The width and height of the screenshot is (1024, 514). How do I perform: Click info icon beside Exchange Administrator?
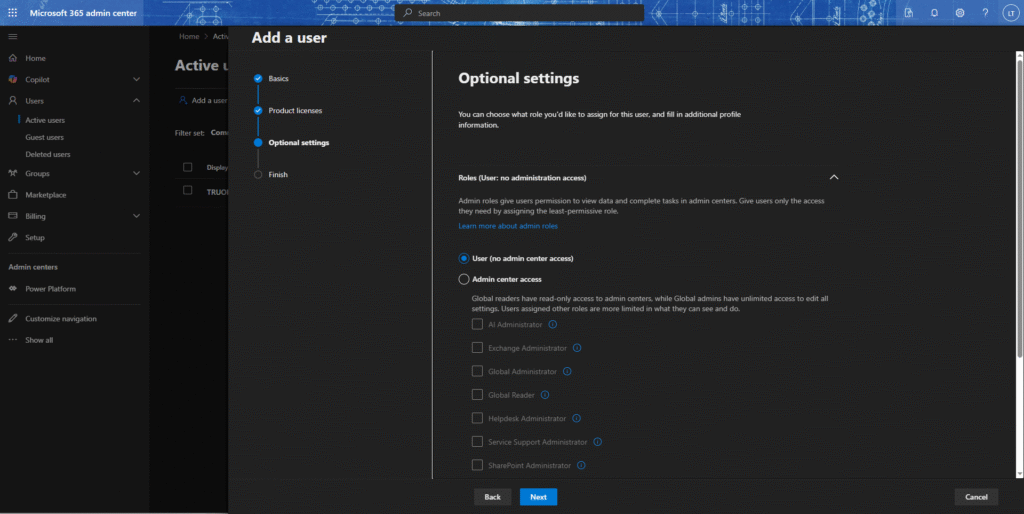[x=577, y=348]
